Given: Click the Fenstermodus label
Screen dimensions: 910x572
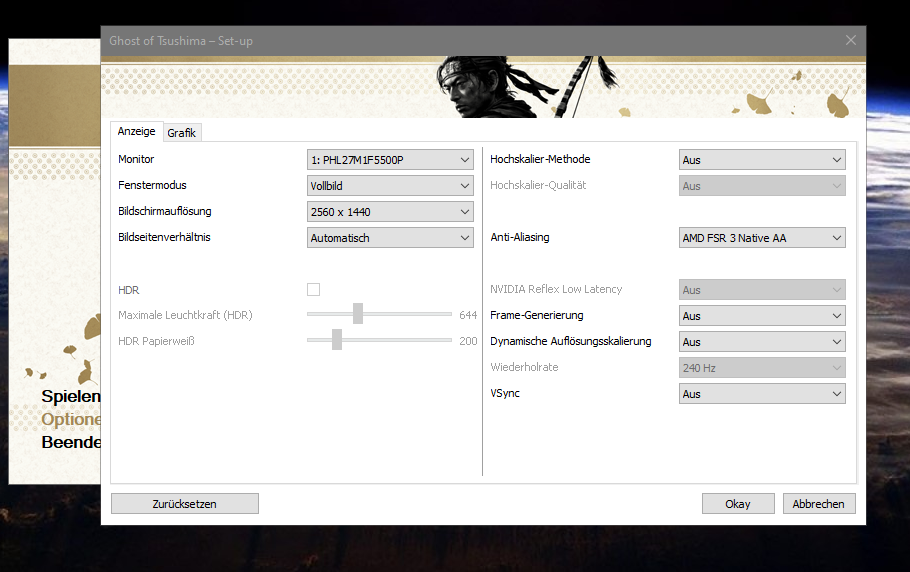Looking at the screenshot, I should tap(152, 185).
